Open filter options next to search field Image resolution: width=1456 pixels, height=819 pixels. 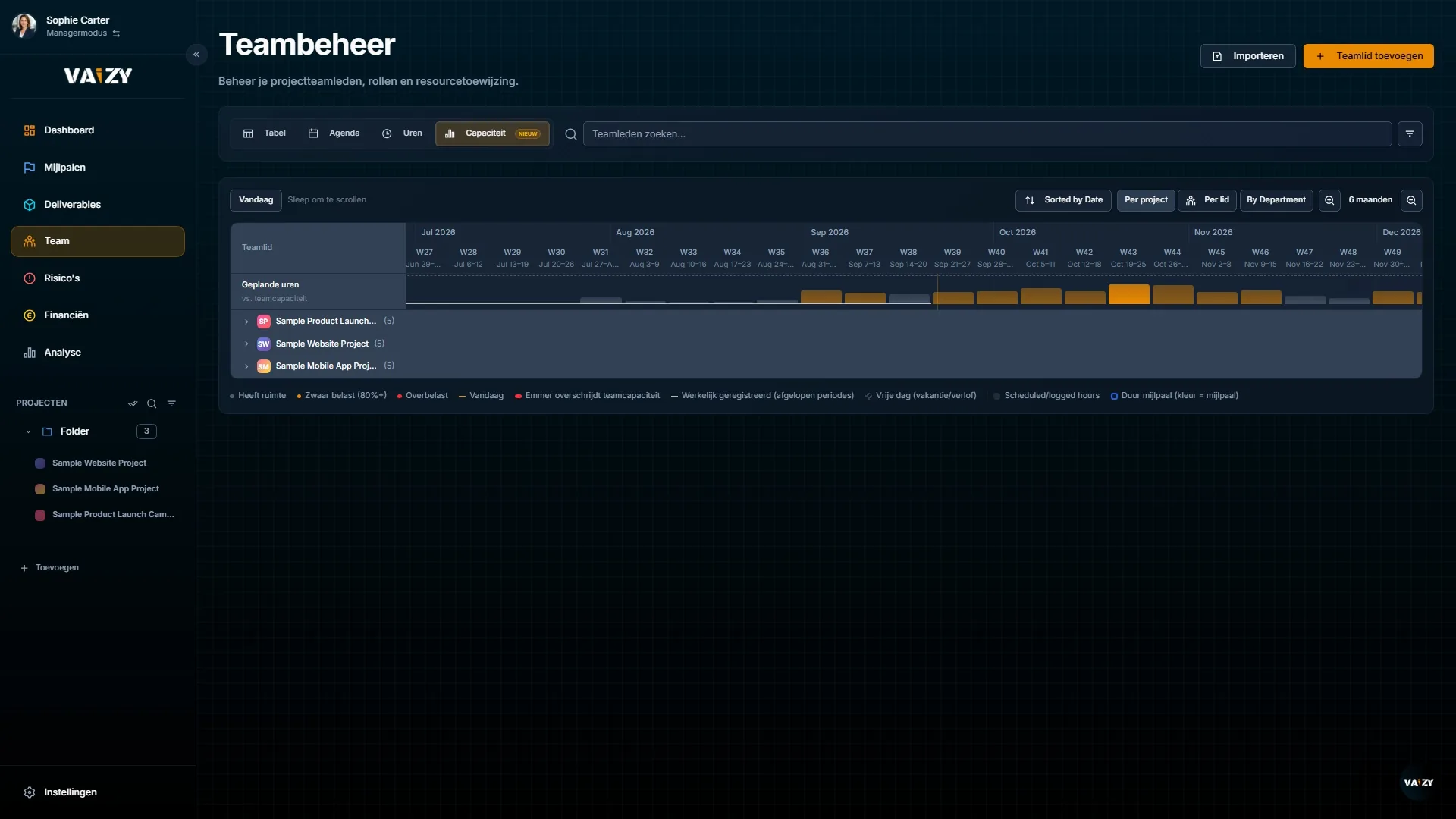[x=1410, y=134]
